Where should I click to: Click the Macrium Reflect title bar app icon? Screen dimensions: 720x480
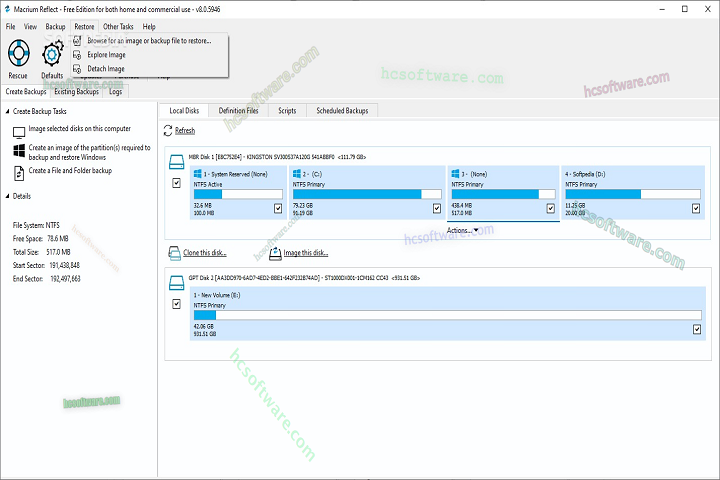tap(7, 9)
